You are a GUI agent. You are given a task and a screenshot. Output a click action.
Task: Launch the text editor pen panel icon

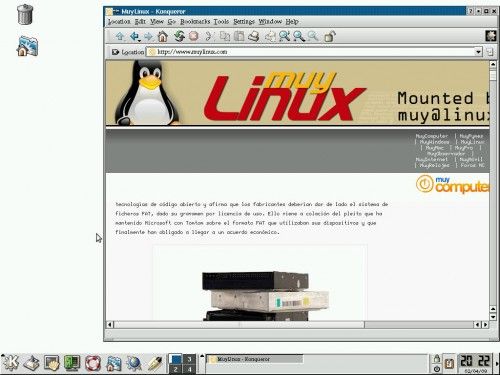click(x=155, y=363)
